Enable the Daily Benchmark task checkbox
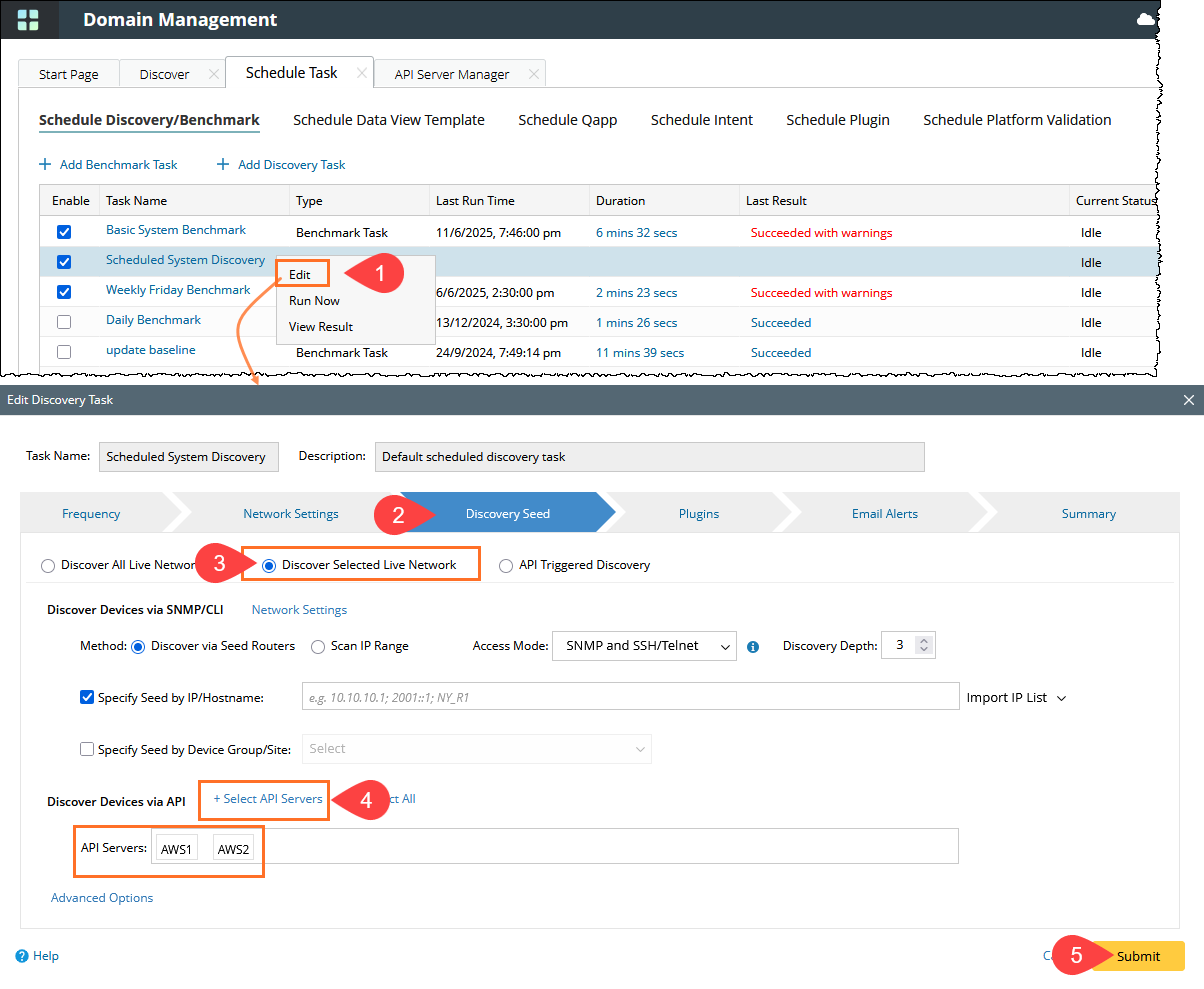The width and height of the screenshot is (1204, 989). pos(64,322)
